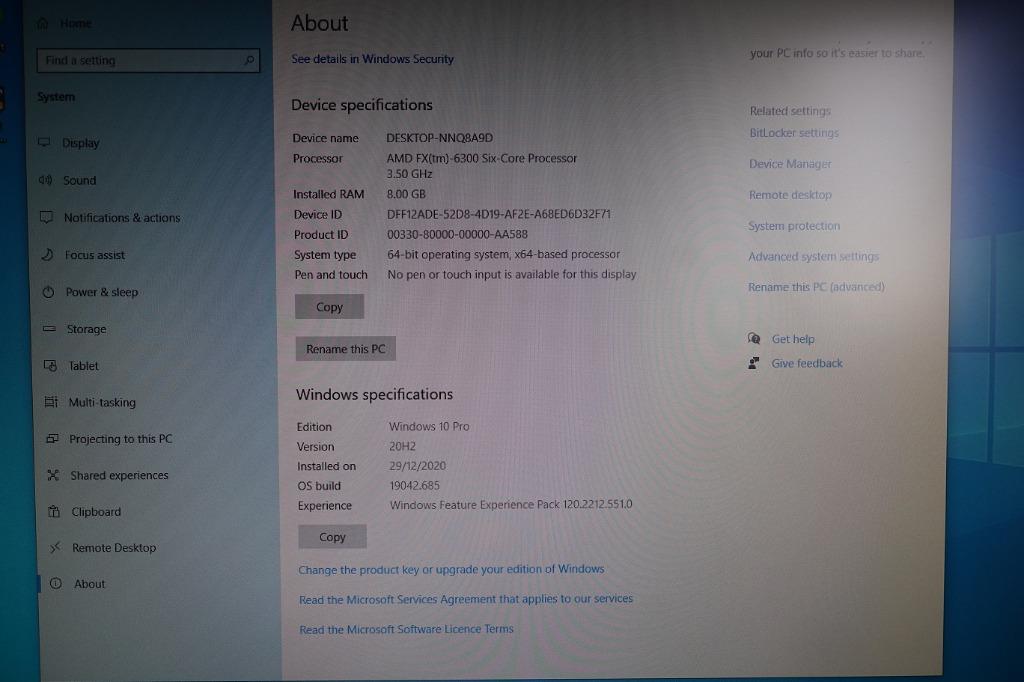This screenshot has height=682, width=1024.
Task: Click the Remote Desktop icon
Action: pos(55,547)
